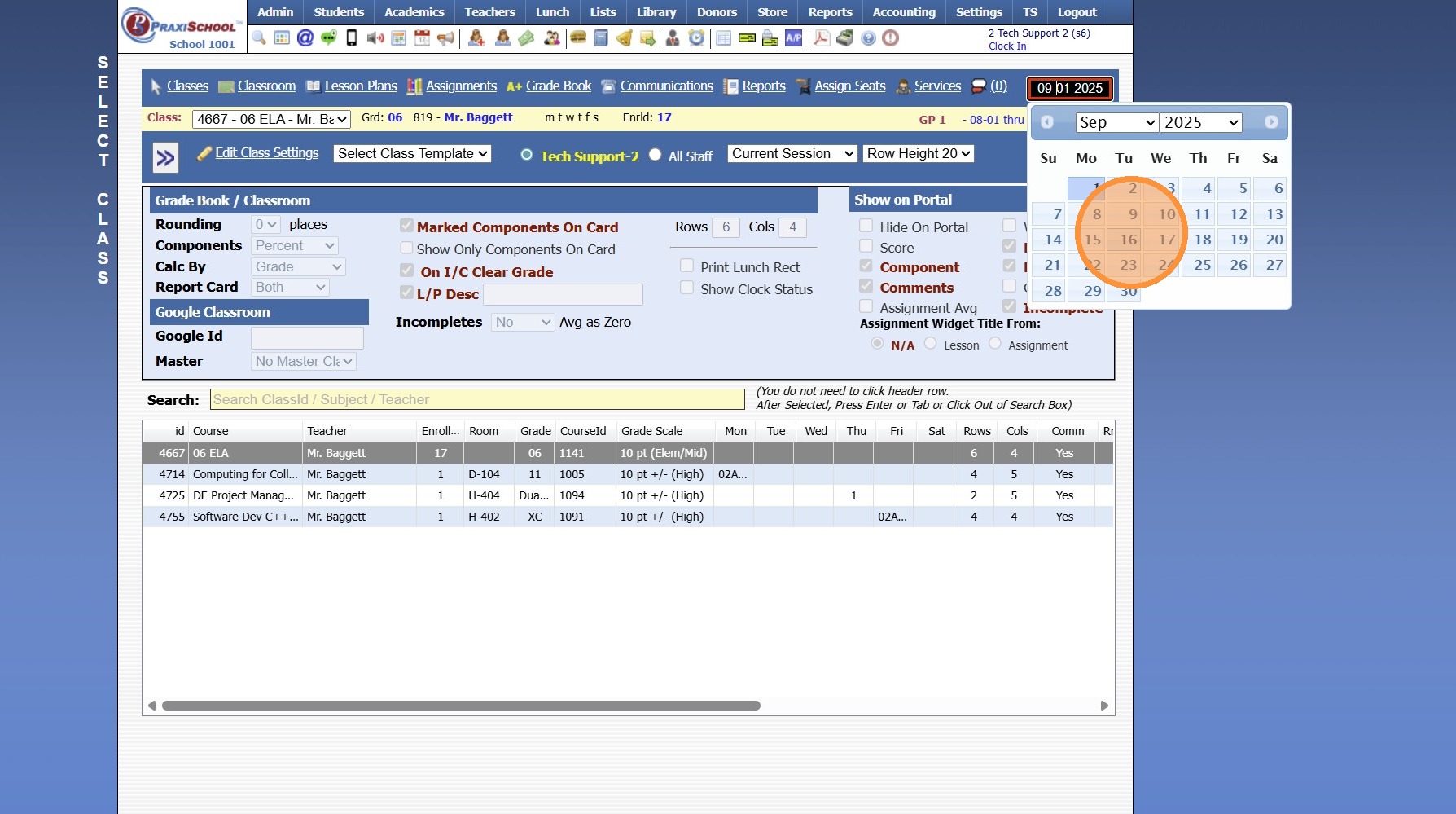Viewport: 1456px width, 814px height.
Task: Click the mobile phone toolbar icon
Action: click(x=352, y=38)
